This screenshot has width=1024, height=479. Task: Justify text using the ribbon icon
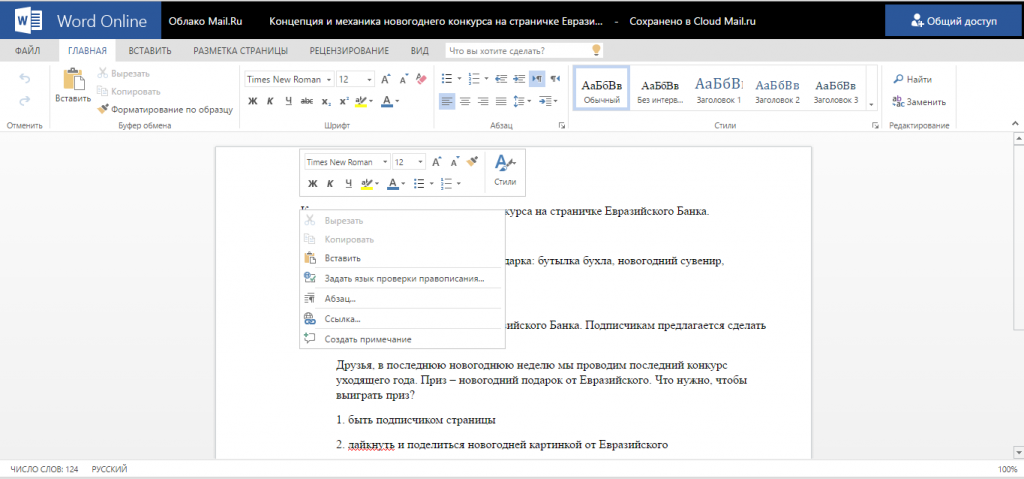(501, 101)
